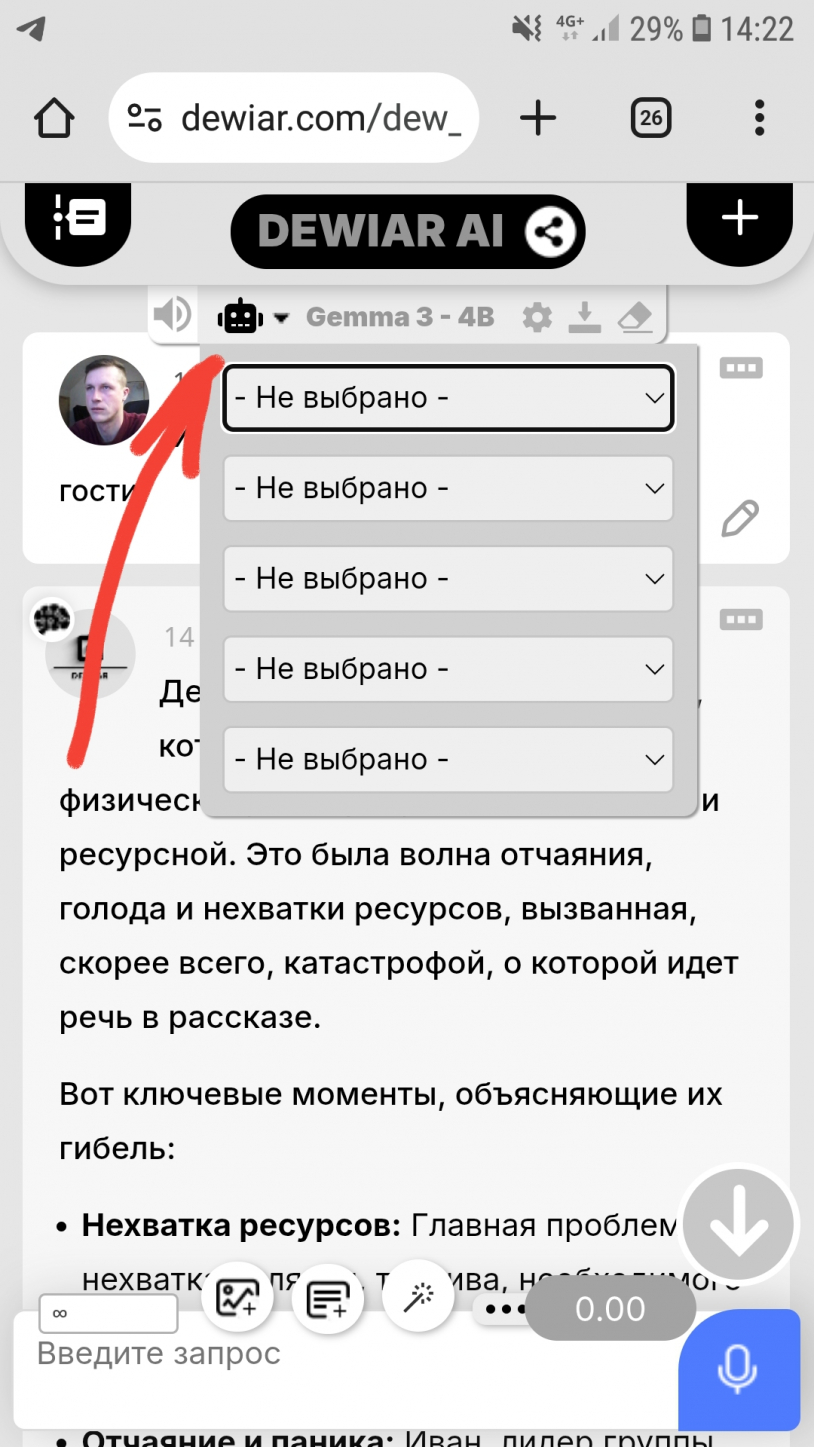814x1447 pixels.
Task: Expand the third 'Не выбрано' dropdown
Action: pyautogui.click(x=448, y=579)
